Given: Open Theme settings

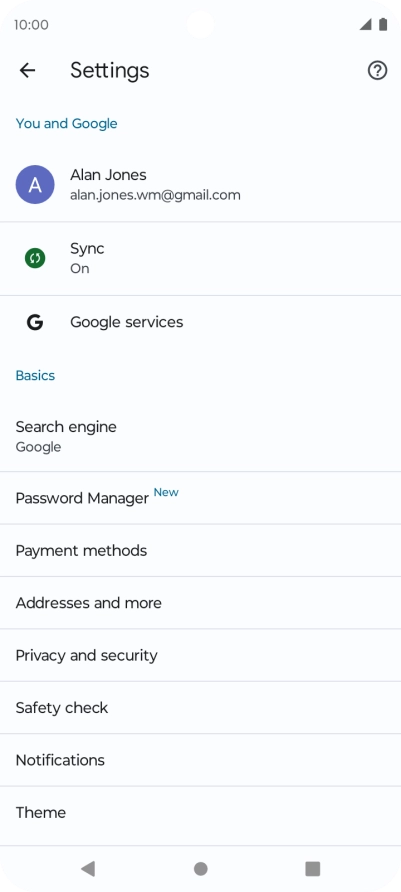Looking at the screenshot, I should [x=200, y=812].
